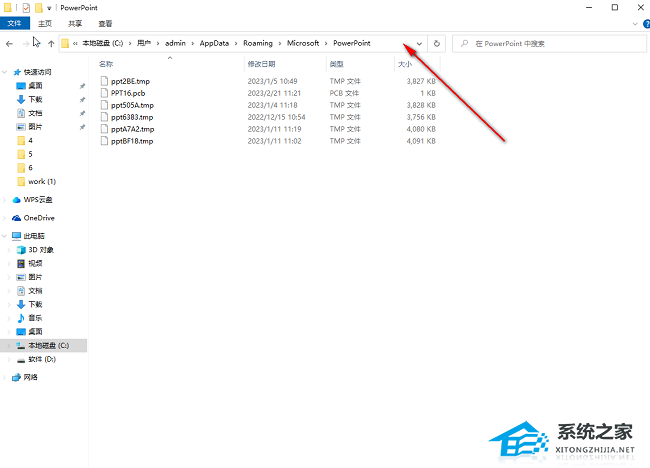Click the Roaming breadcrumb segment

click(258, 43)
